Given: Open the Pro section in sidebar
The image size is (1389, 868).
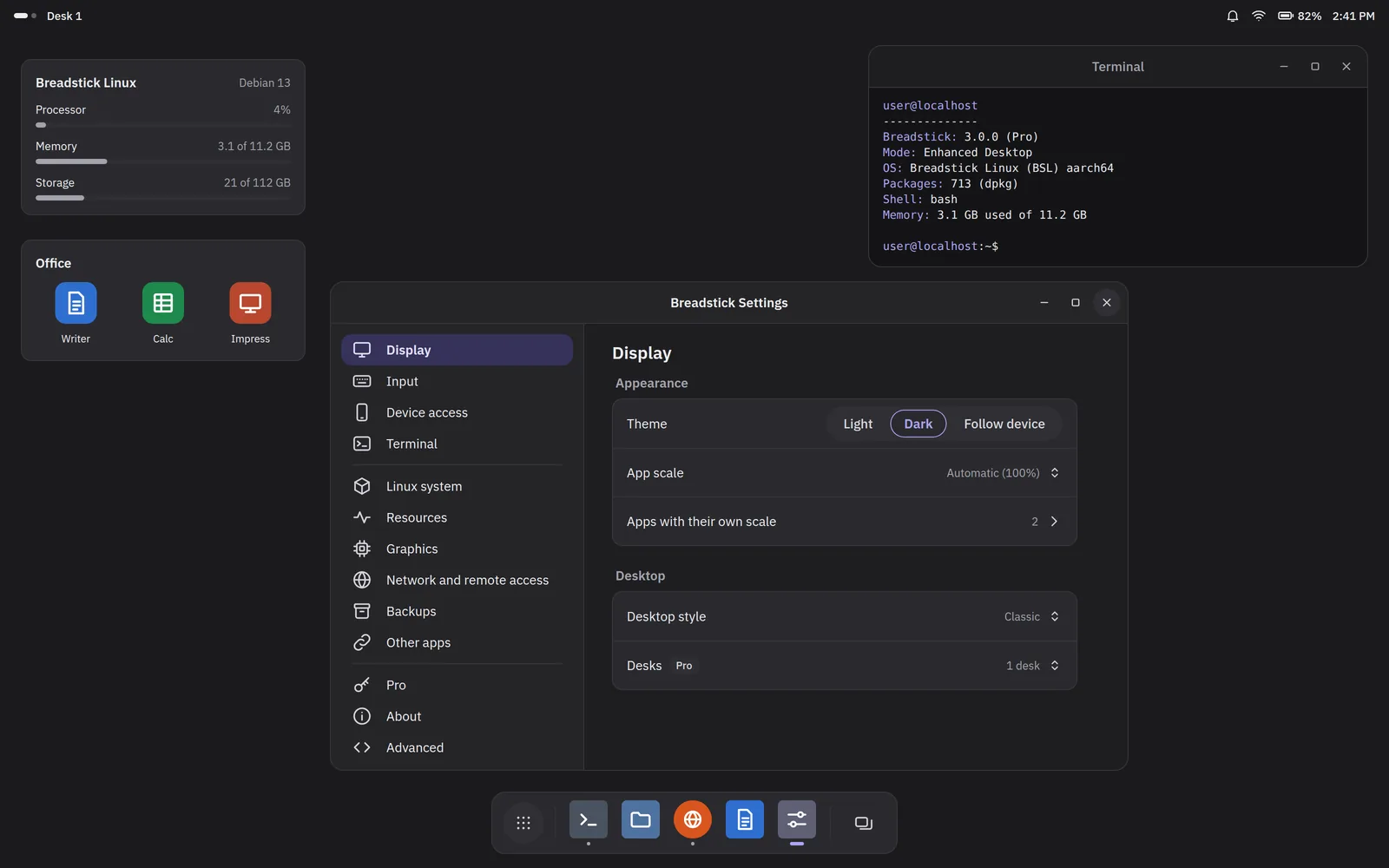Looking at the screenshot, I should tap(458, 685).
